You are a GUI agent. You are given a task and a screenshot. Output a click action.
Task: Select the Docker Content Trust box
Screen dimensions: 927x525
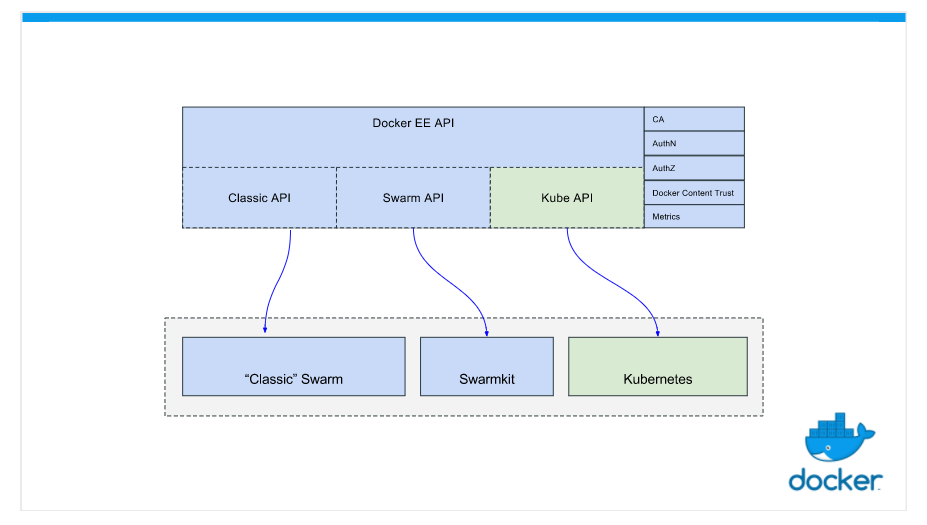[694, 193]
